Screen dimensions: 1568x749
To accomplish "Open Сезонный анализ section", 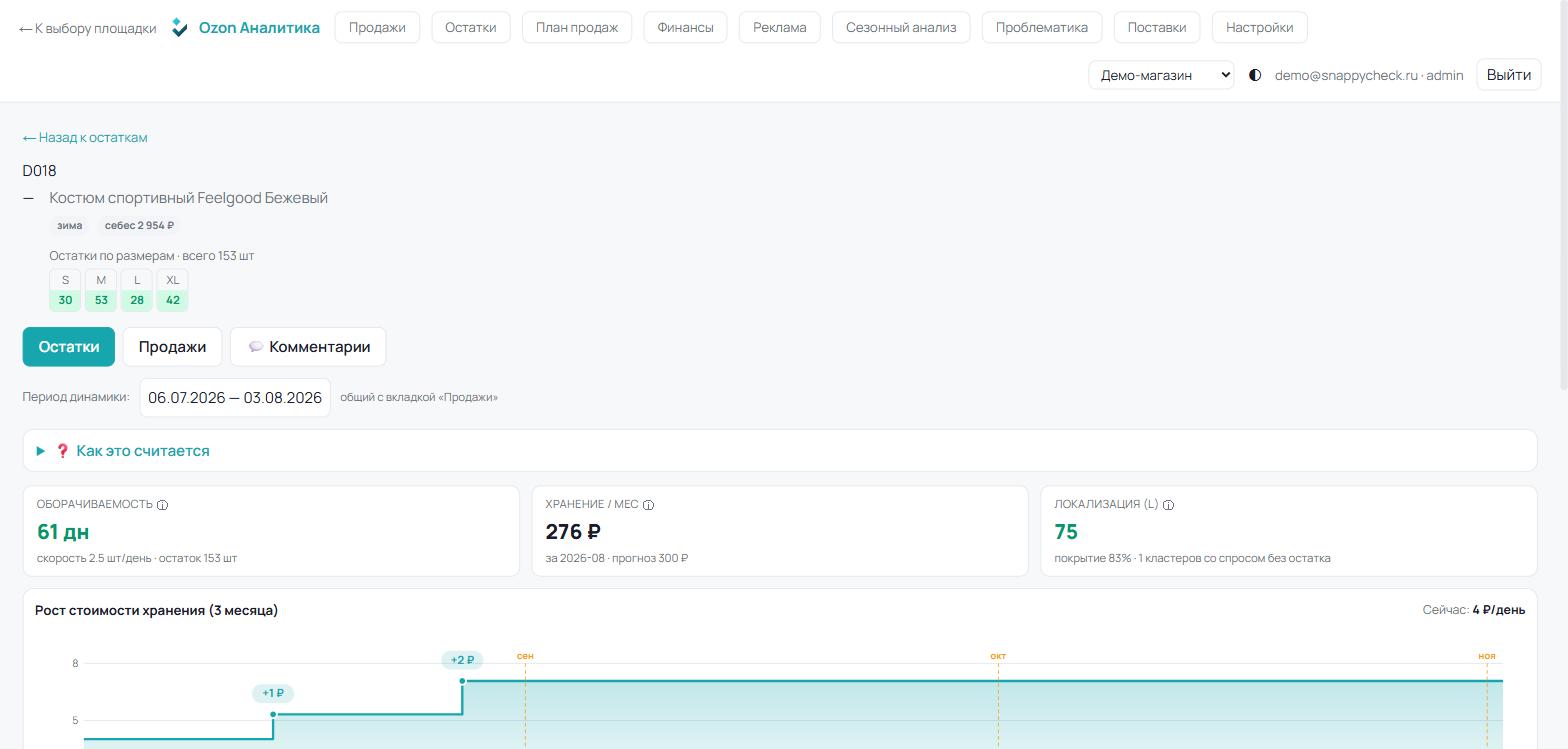I will (901, 27).
